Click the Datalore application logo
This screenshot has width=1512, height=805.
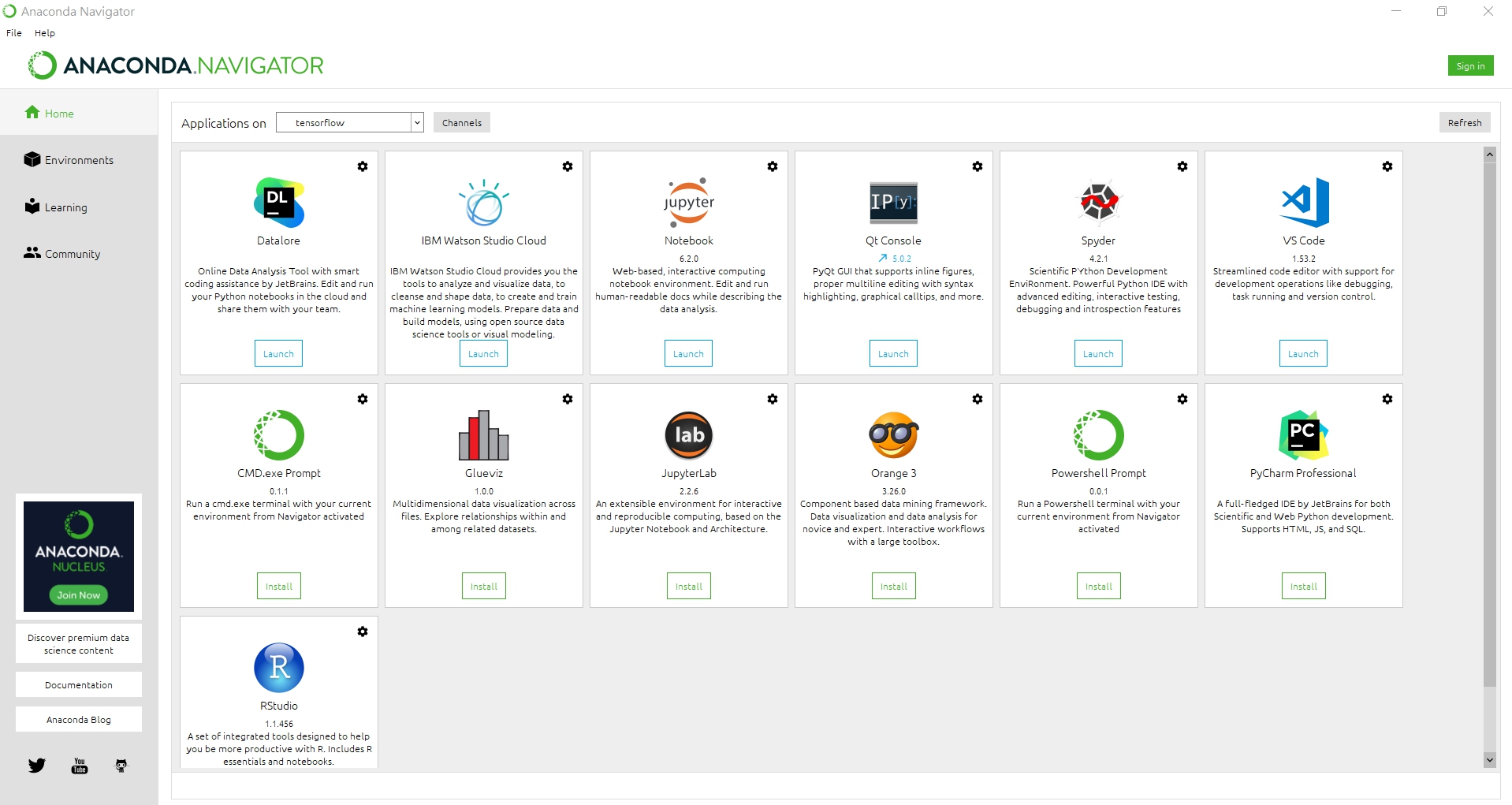coord(279,203)
